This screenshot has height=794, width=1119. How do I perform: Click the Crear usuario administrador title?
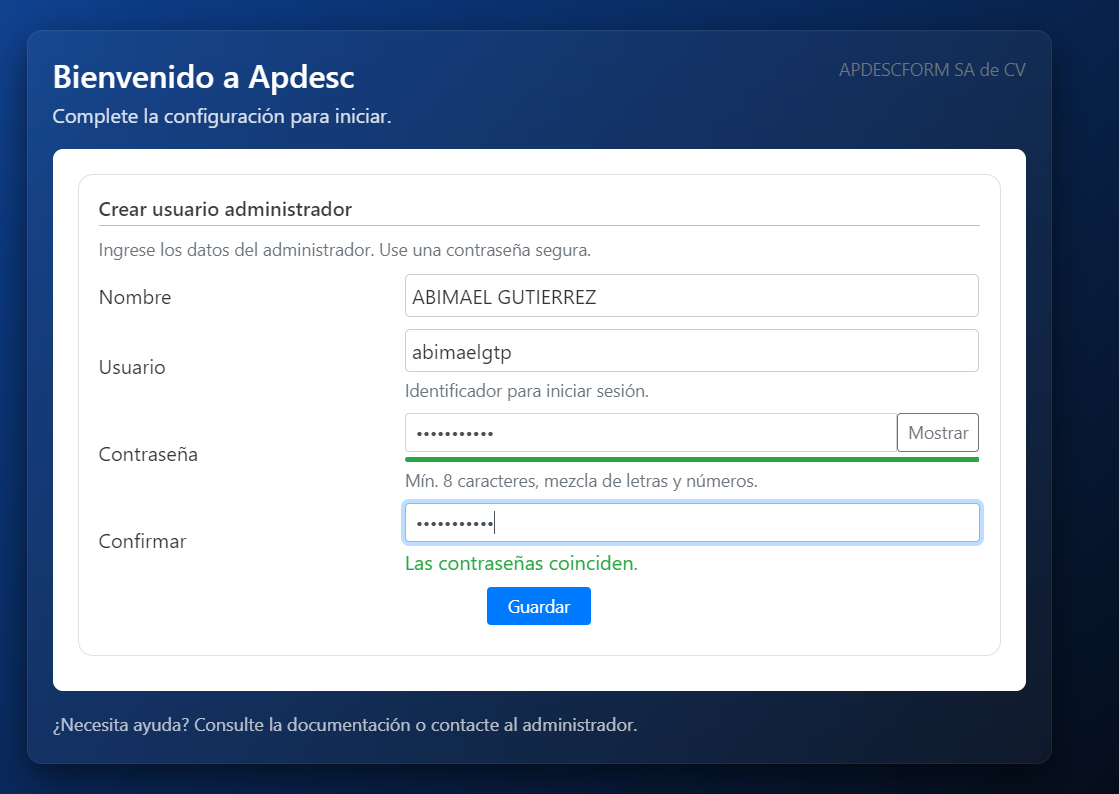[225, 209]
